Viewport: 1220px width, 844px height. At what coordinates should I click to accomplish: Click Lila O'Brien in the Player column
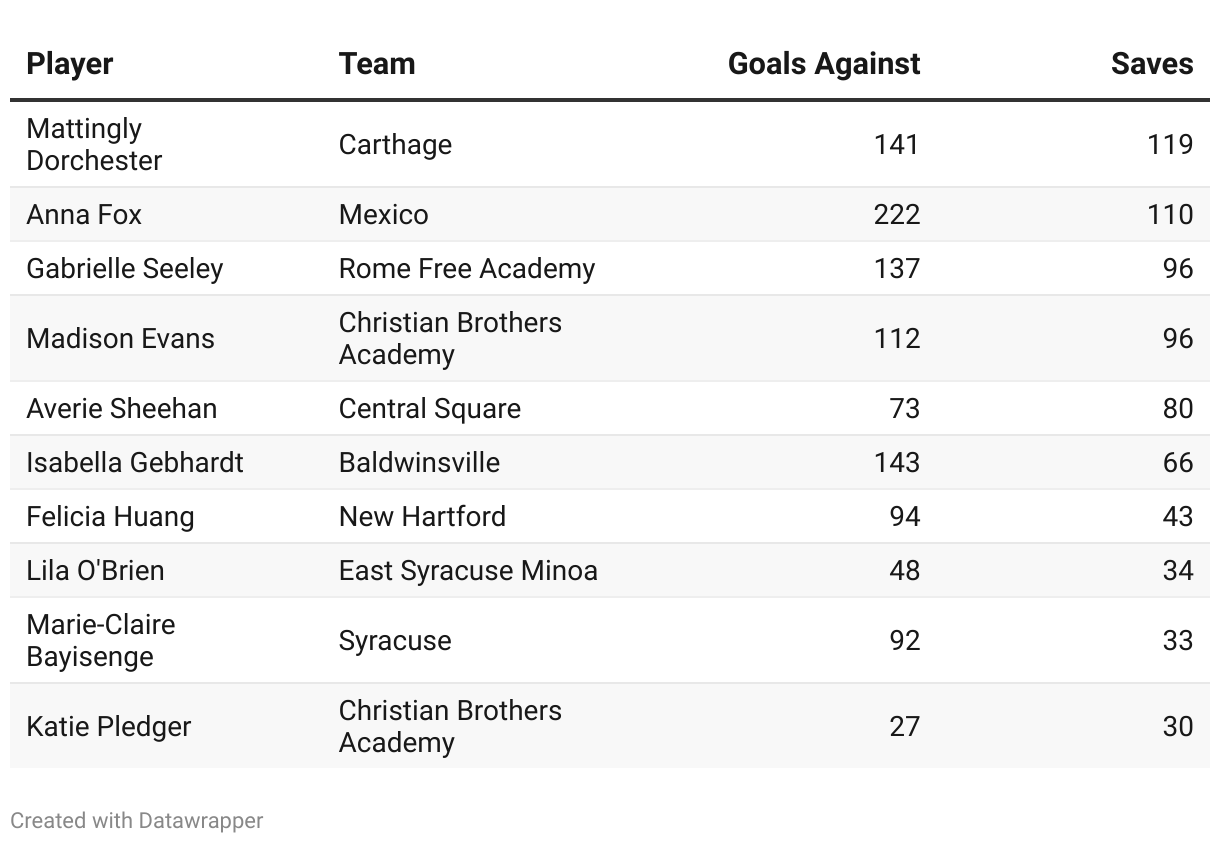coord(95,571)
